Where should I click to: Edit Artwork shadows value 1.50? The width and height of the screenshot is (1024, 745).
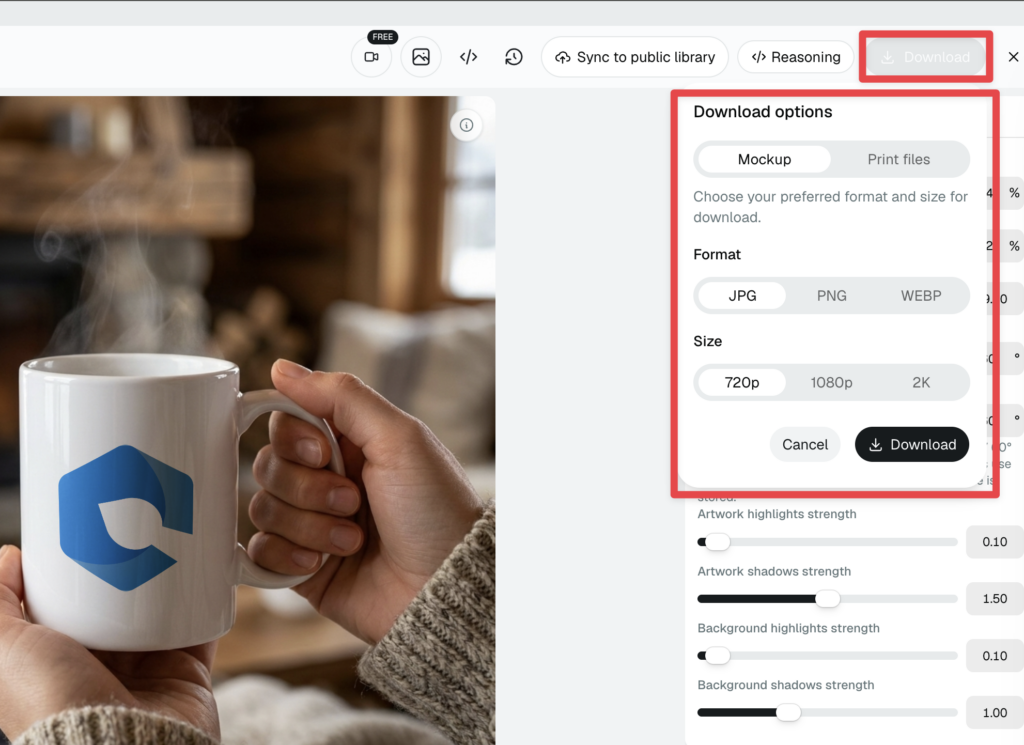(995, 599)
